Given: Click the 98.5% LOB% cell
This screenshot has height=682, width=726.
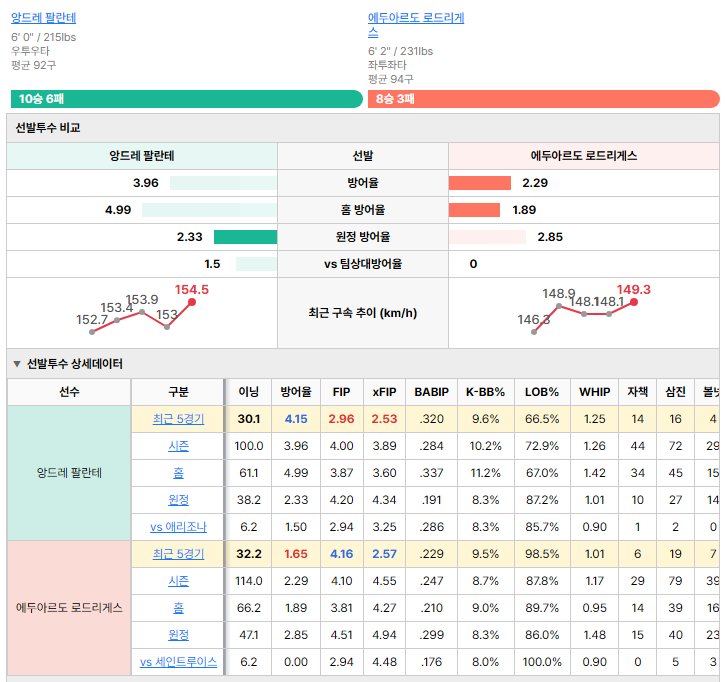Looking at the screenshot, I should point(542,554).
